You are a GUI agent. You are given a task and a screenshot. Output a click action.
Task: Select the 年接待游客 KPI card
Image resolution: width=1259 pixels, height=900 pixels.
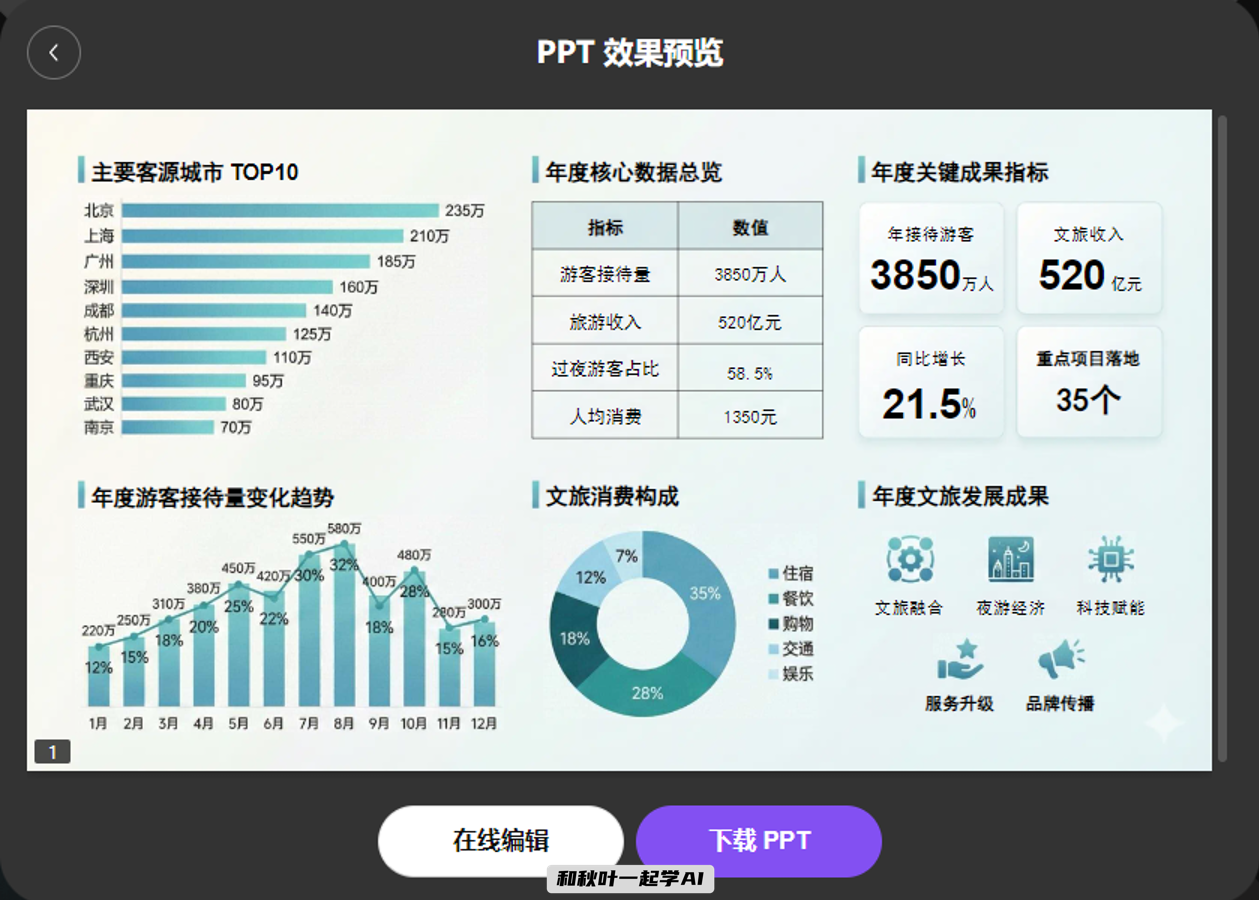[930, 258]
